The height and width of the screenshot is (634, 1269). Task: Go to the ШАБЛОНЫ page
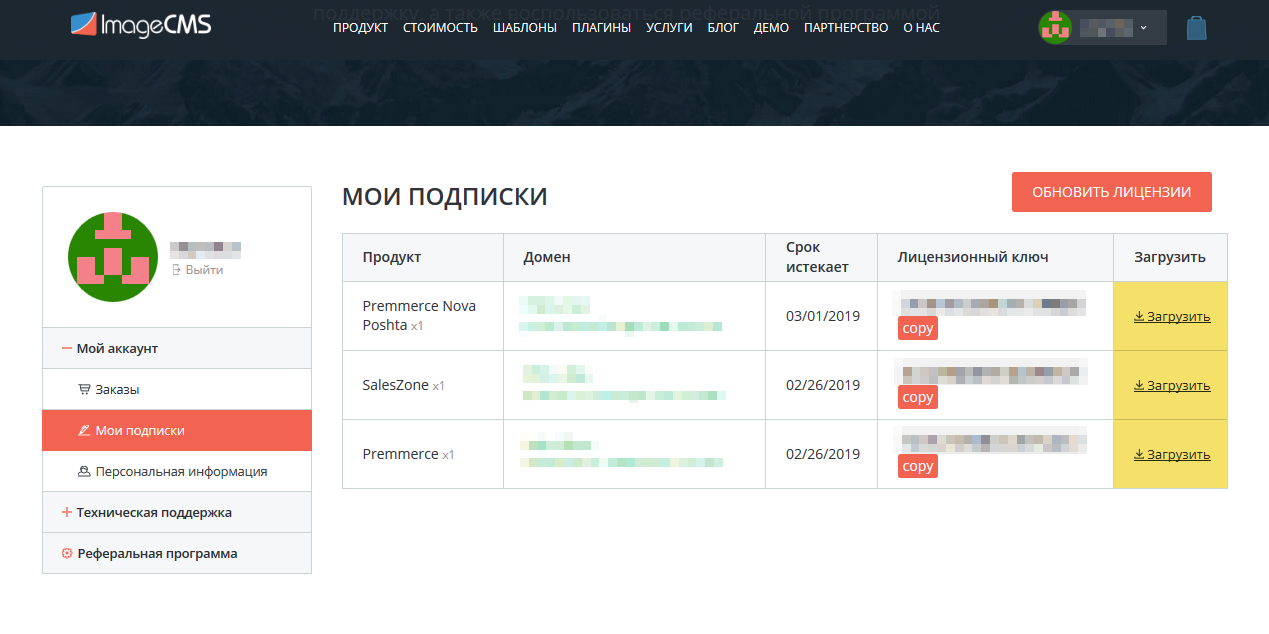(525, 28)
